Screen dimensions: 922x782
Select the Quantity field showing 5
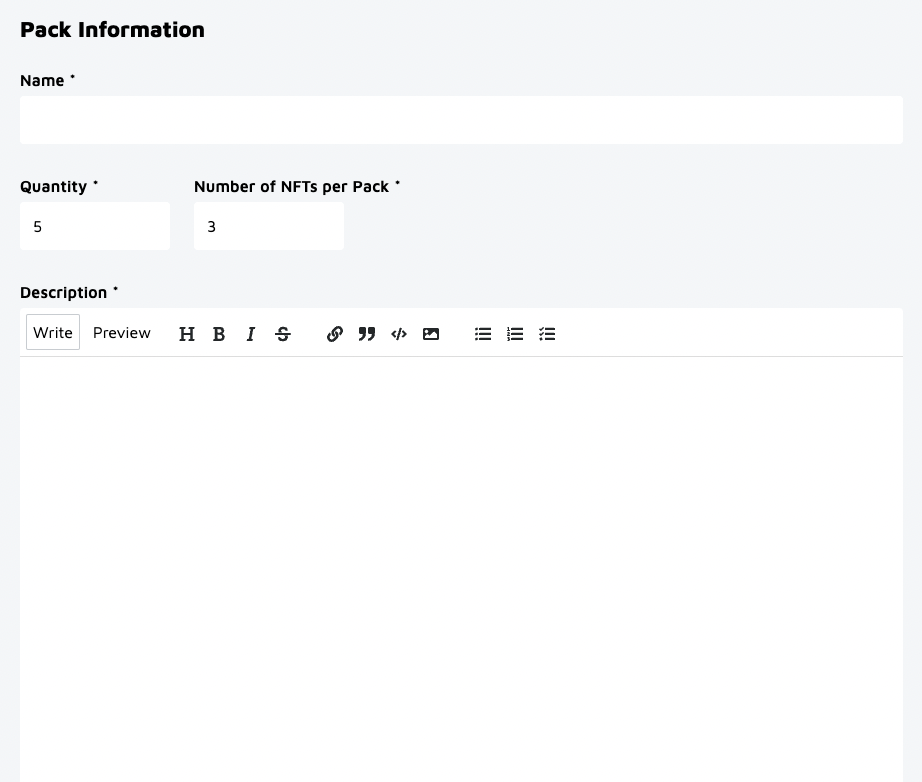coord(95,226)
